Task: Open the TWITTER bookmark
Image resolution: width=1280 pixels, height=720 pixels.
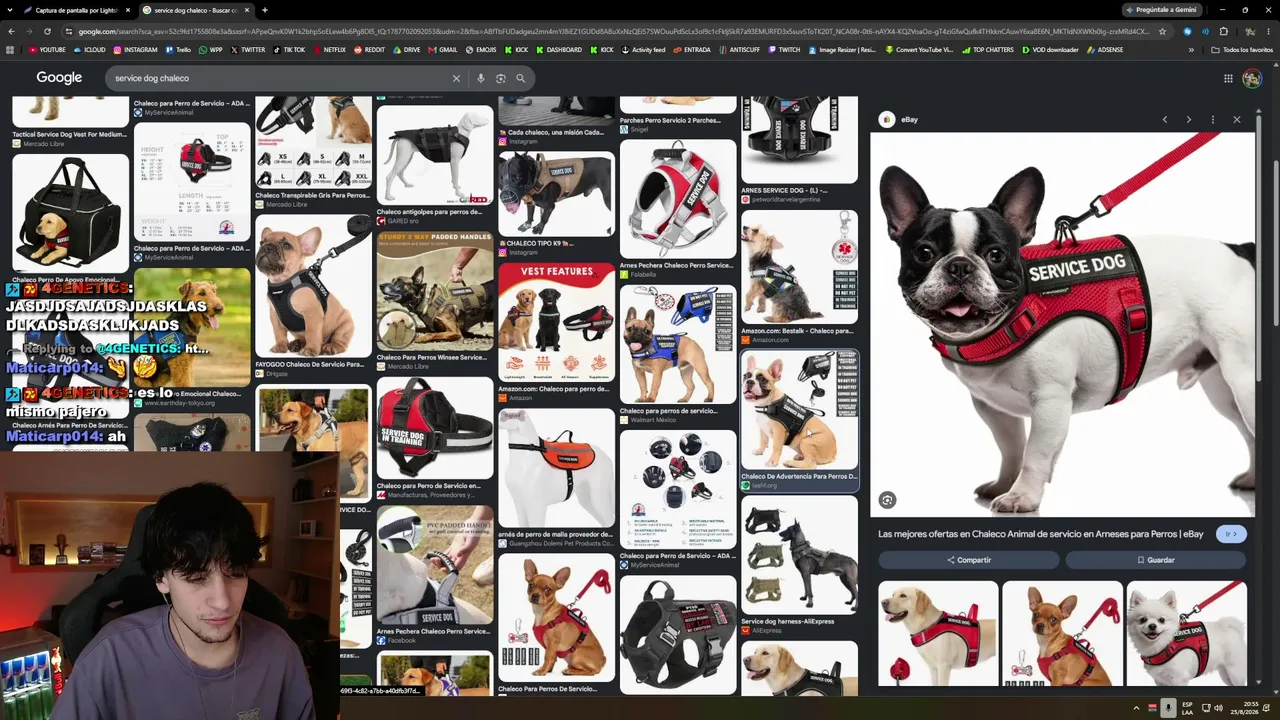Action: click(x=248, y=50)
